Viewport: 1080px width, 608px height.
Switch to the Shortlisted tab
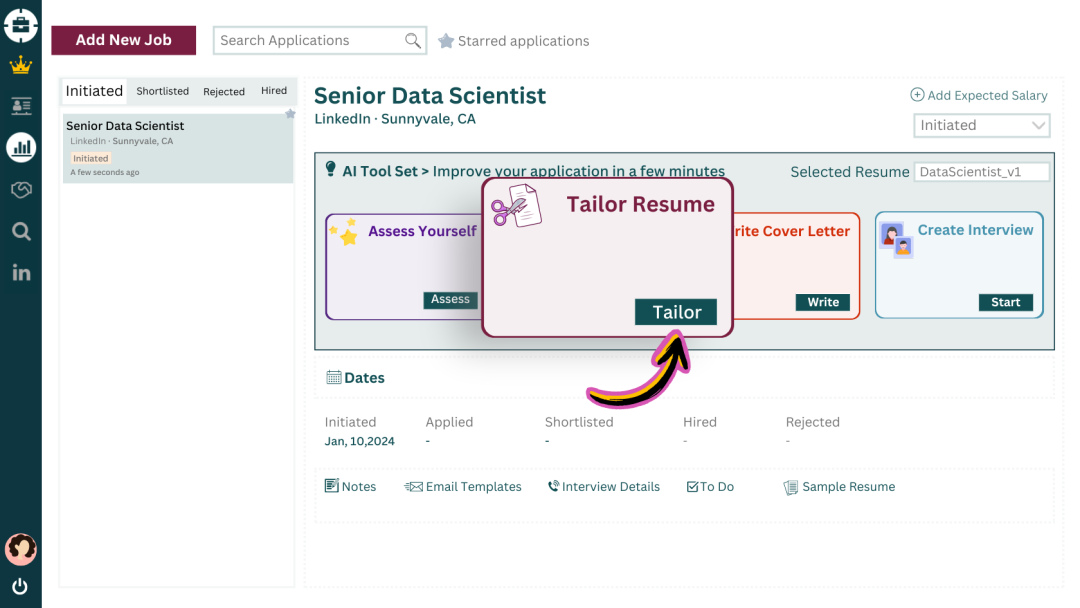pyautogui.click(x=163, y=91)
